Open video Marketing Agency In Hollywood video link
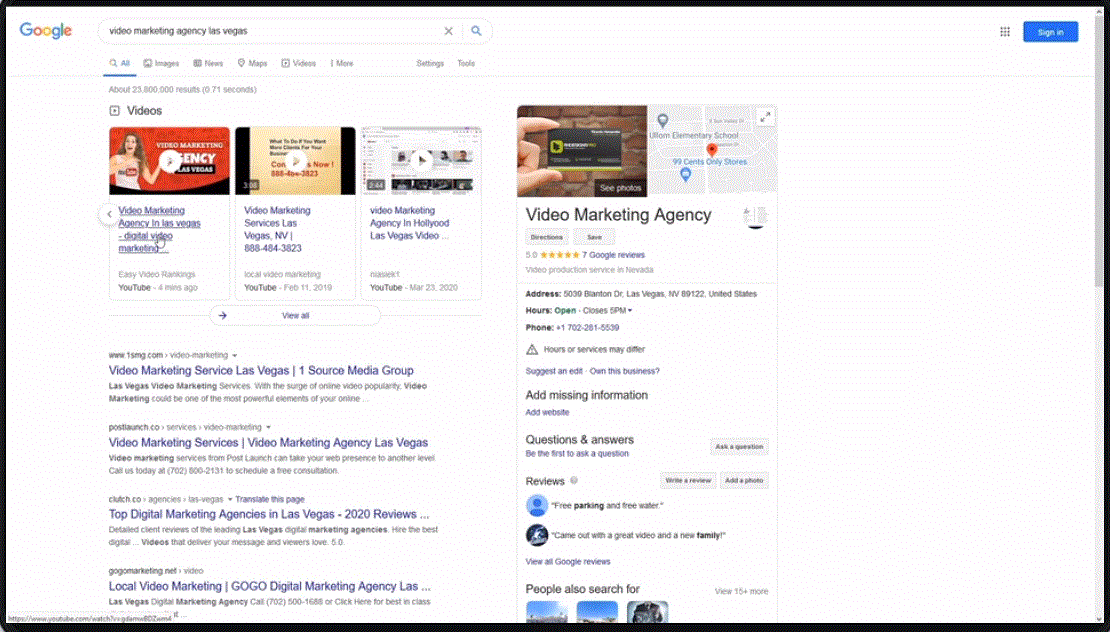The height and width of the screenshot is (632, 1110). click(x=409, y=223)
